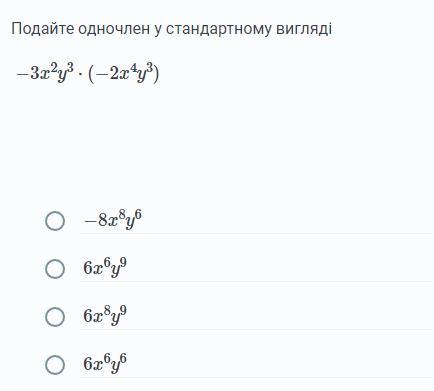Screen dimensions: 434x391
Task: Click the word 'одночлен' in the question
Action: tap(114, 29)
